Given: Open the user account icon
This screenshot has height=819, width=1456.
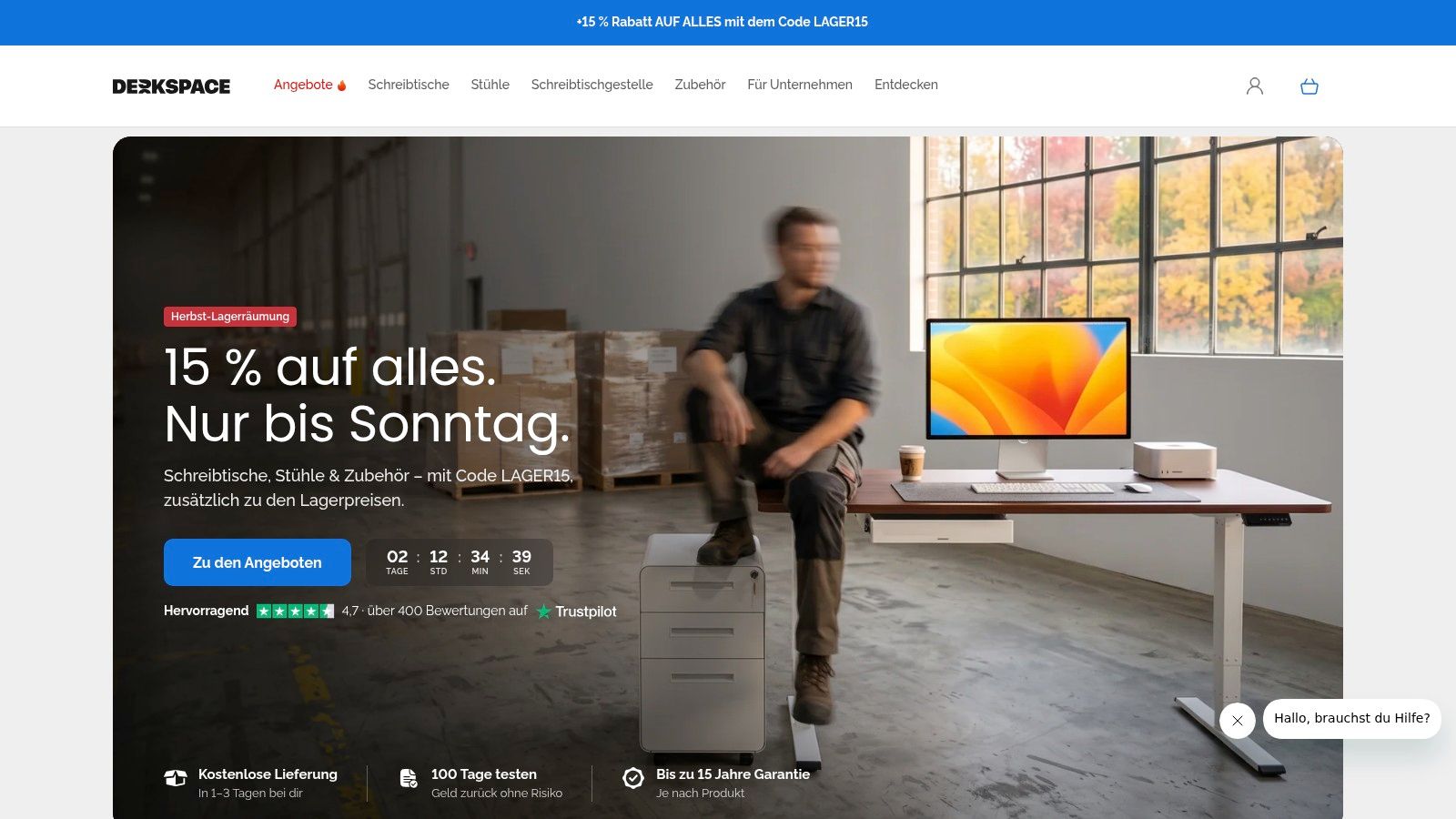Looking at the screenshot, I should coord(1255,86).
